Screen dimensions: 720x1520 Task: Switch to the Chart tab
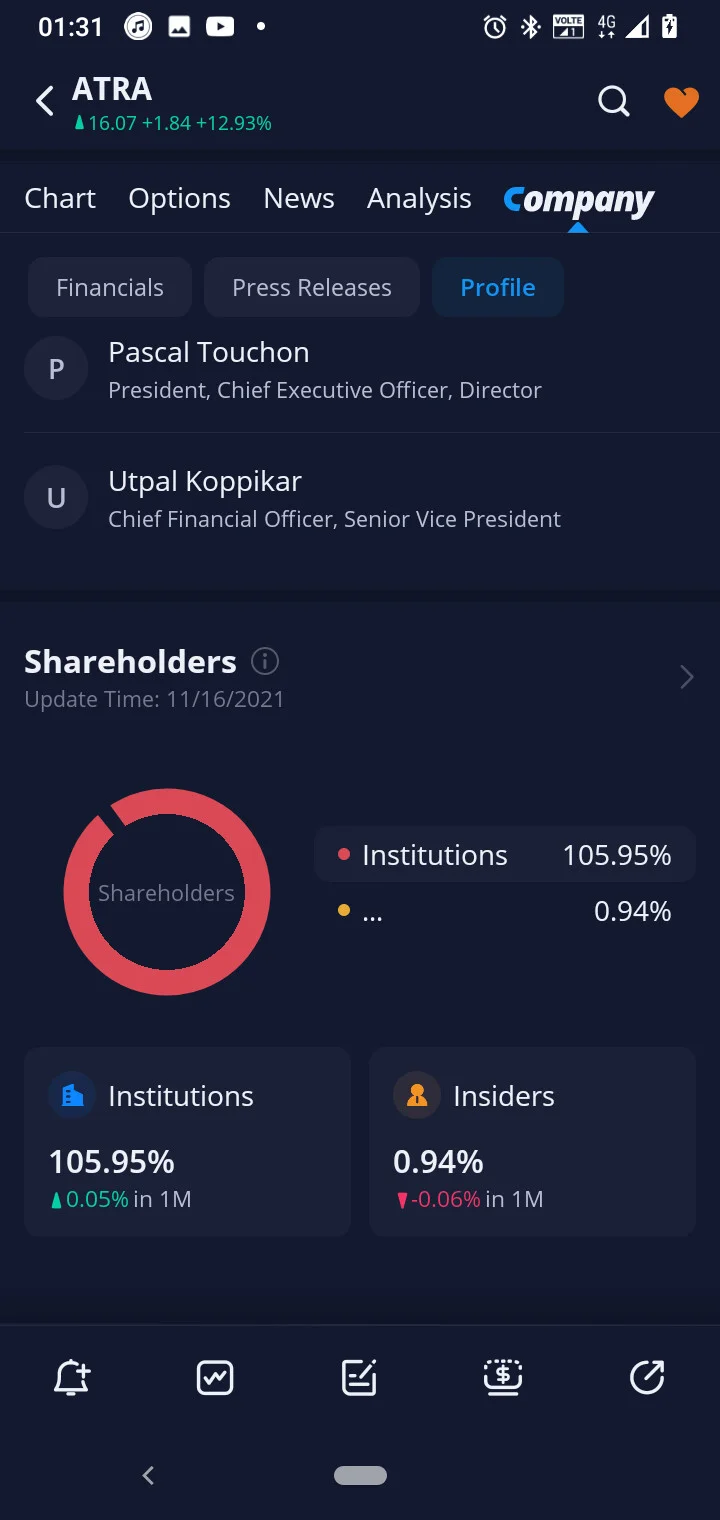(x=60, y=198)
